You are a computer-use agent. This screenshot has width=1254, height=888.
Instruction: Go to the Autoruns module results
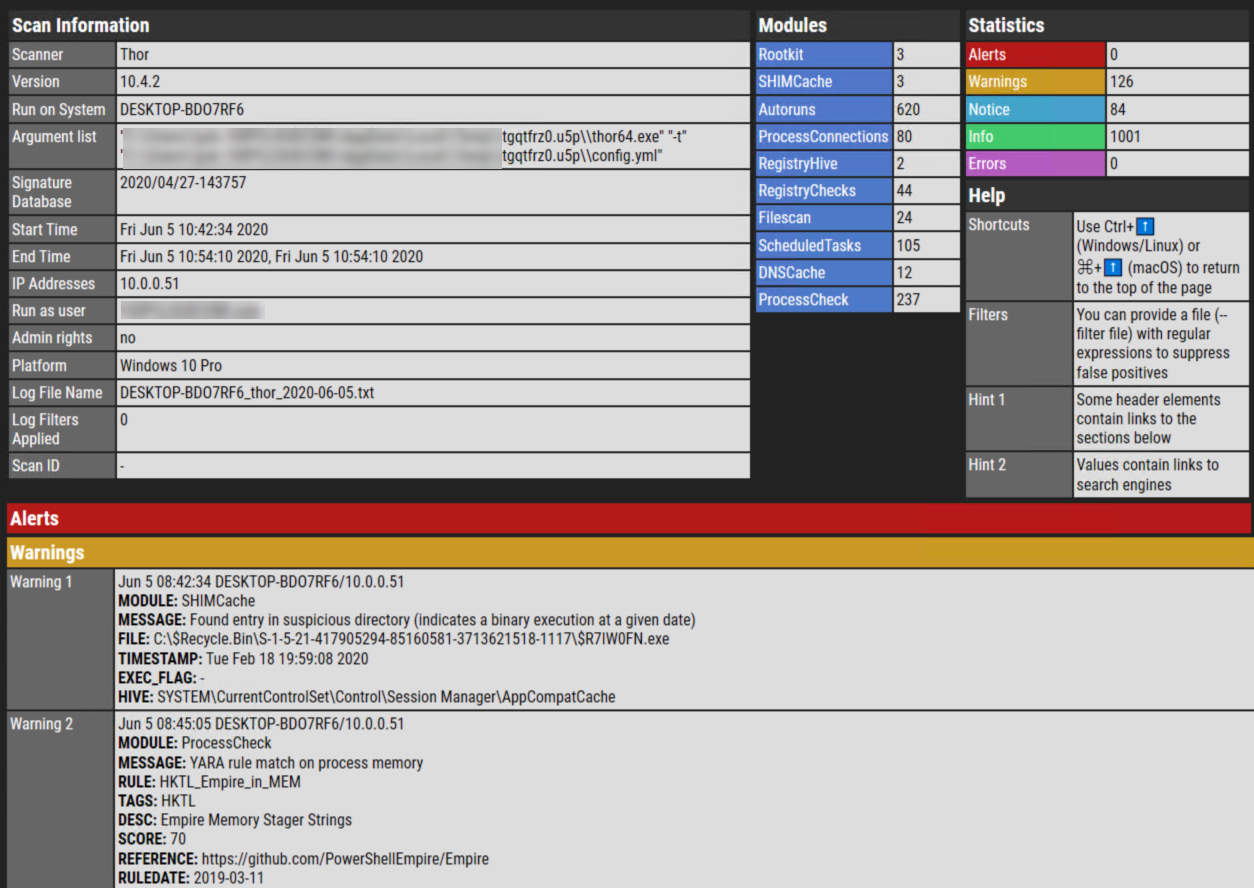[x=786, y=109]
